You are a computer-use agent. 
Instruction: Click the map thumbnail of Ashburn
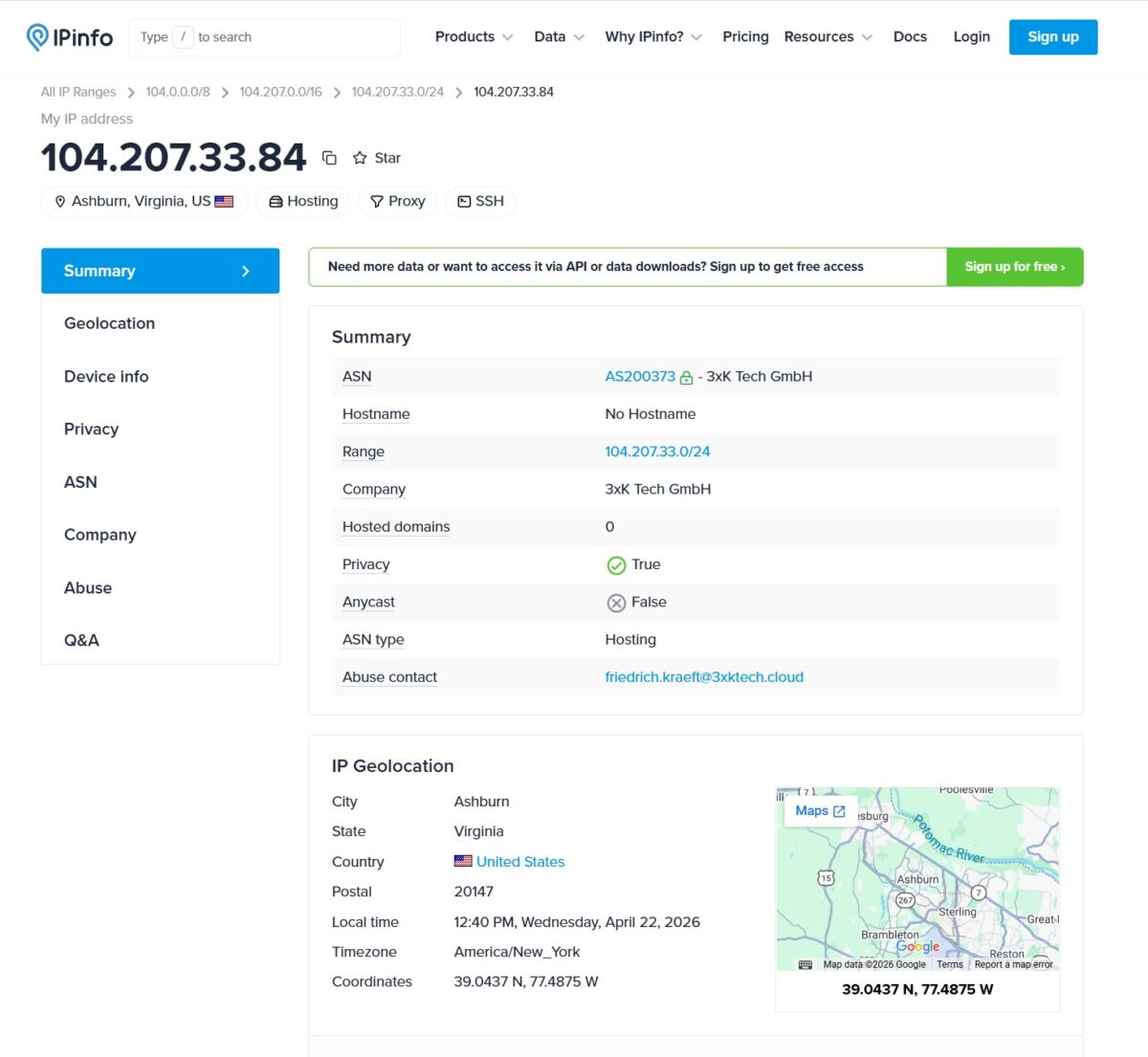tap(917, 878)
